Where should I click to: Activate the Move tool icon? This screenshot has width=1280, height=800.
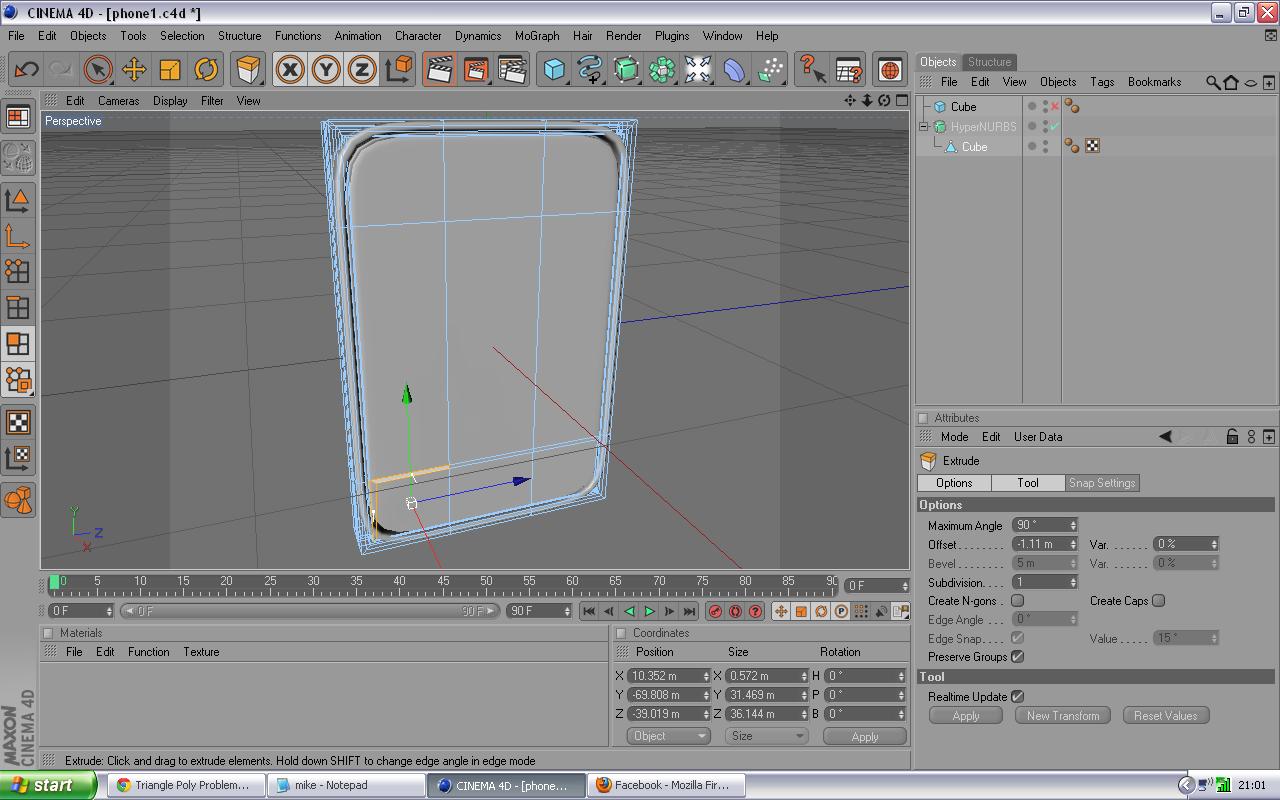(134, 69)
